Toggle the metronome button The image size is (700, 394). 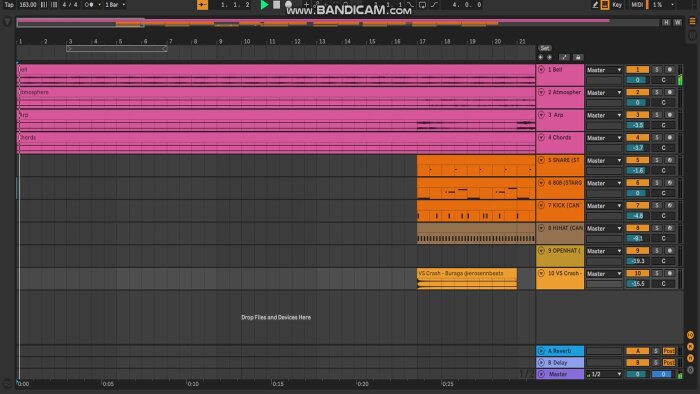pos(89,5)
